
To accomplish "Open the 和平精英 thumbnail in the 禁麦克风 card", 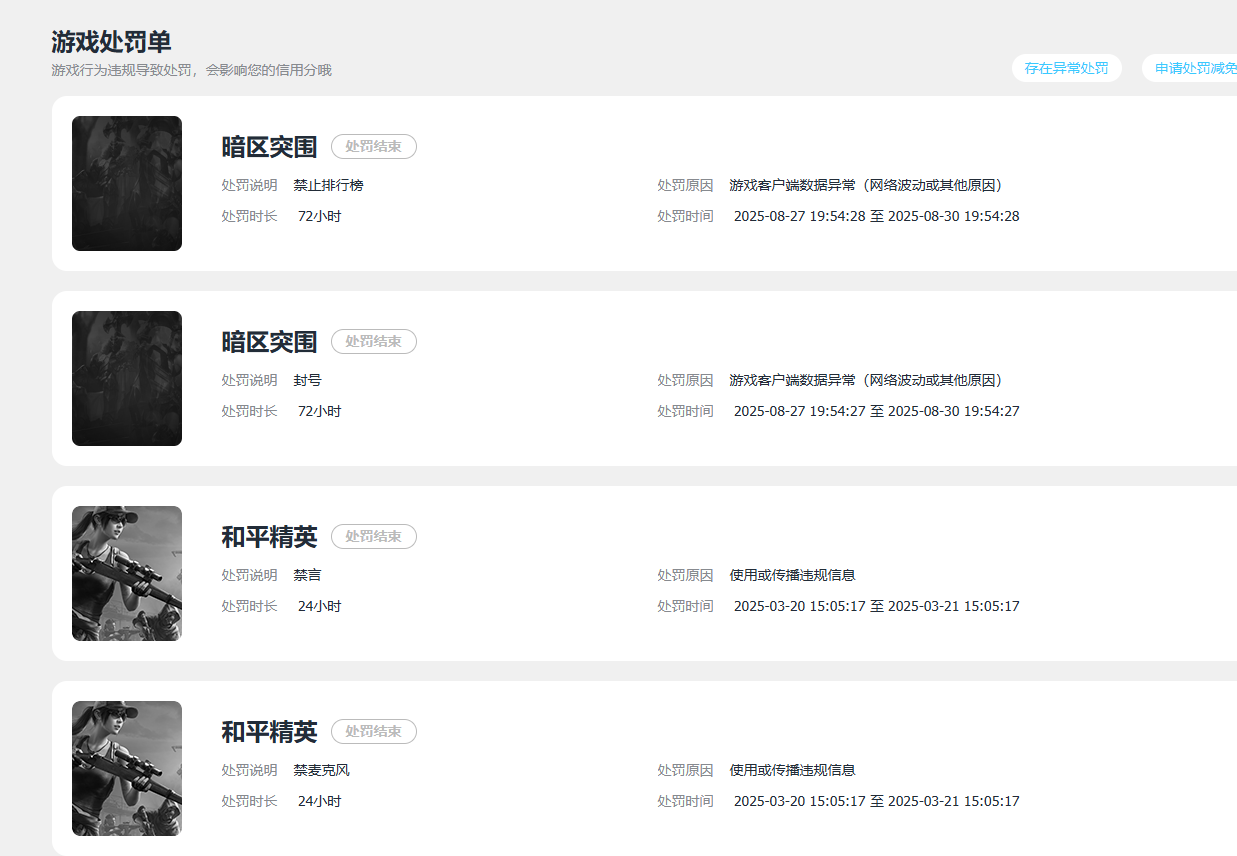I will click(x=127, y=768).
